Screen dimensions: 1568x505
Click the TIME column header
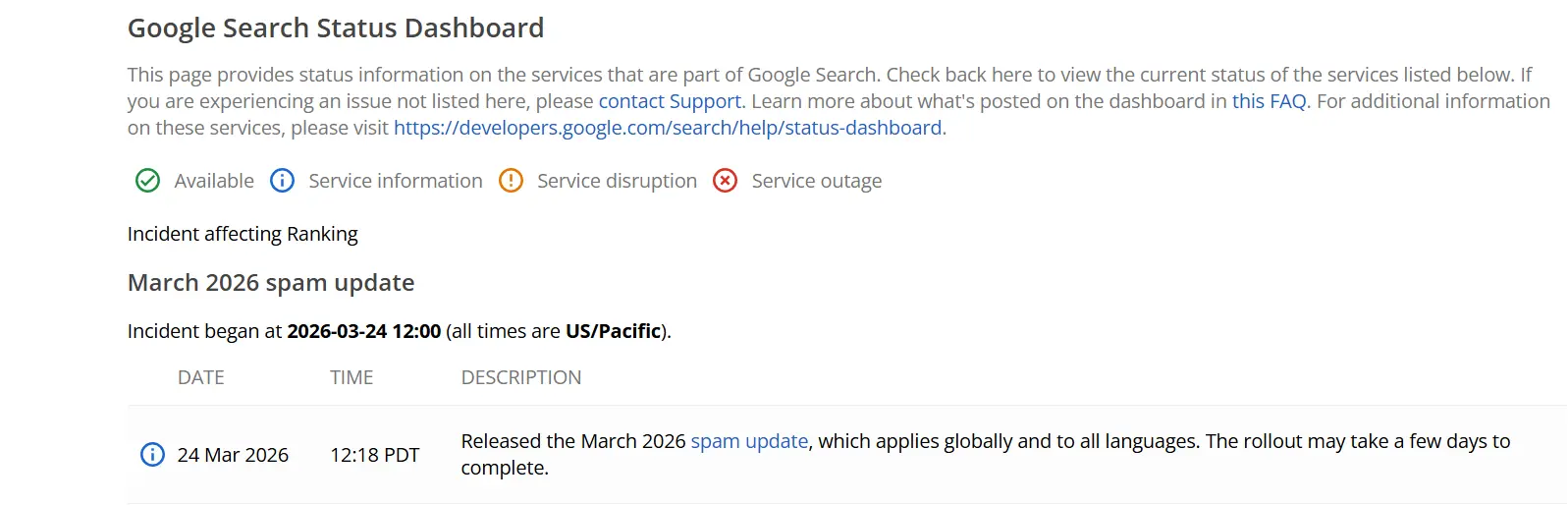point(351,377)
